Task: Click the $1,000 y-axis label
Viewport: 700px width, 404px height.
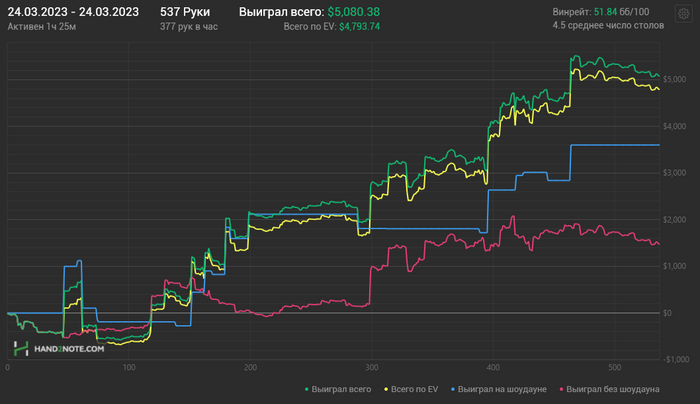Action: [675, 266]
